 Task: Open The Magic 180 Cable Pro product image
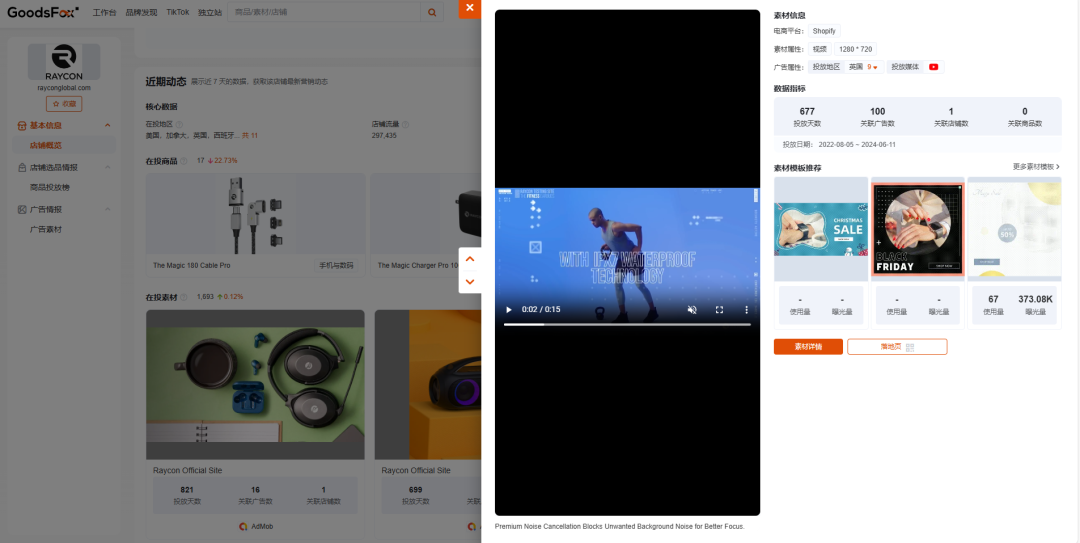256,214
